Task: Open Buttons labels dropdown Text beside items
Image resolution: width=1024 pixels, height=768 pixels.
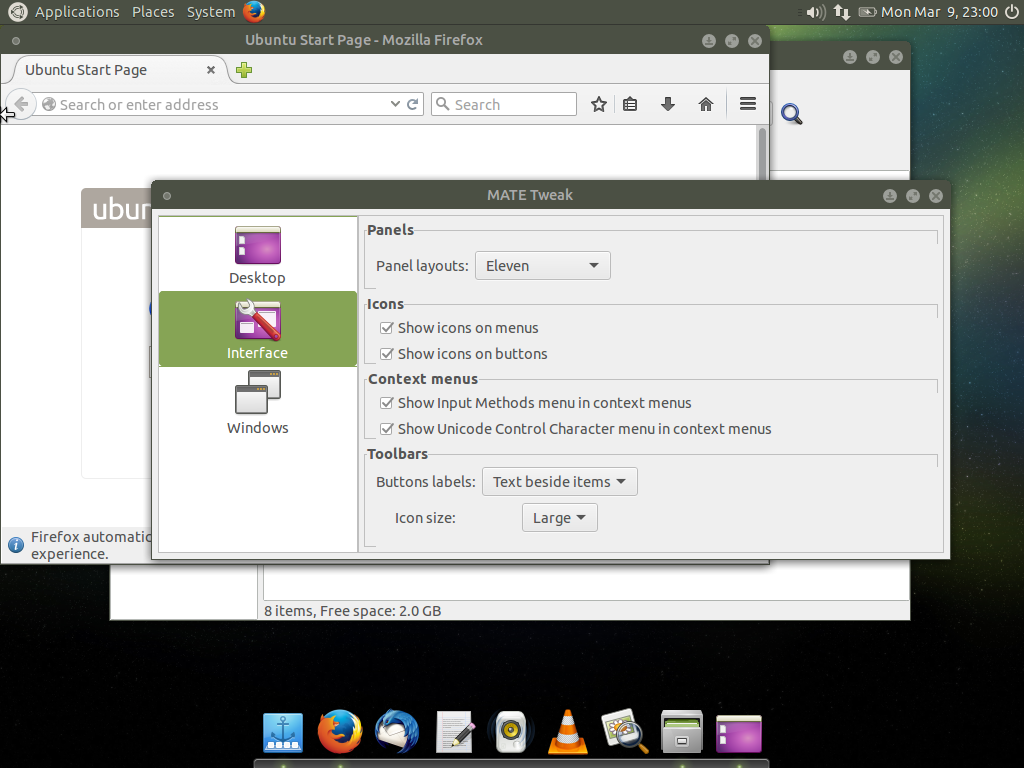Action: [560, 482]
